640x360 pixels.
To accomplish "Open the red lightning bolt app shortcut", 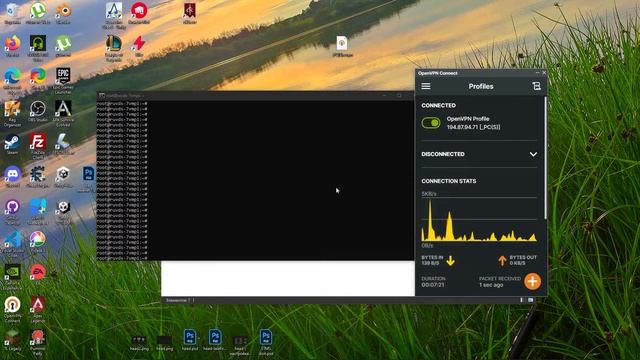I will pyautogui.click(x=139, y=46).
